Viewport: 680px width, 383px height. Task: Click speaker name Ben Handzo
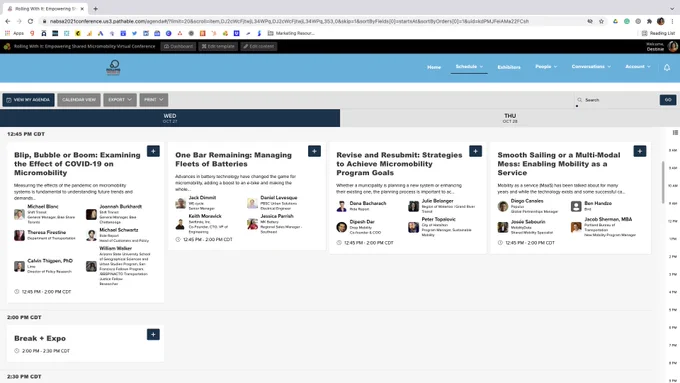click(598, 203)
